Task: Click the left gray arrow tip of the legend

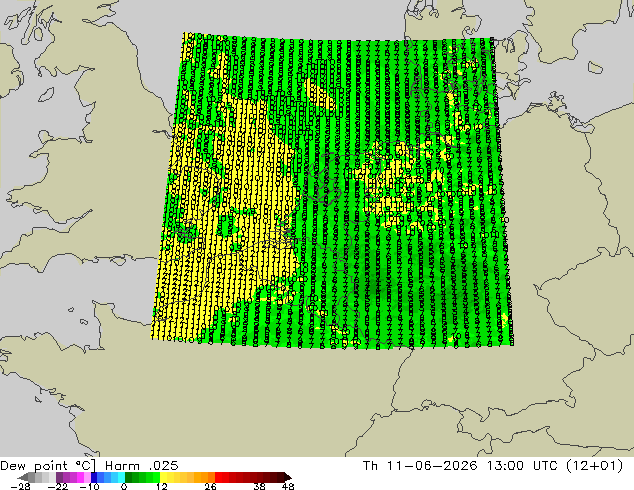Action: coord(23,477)
